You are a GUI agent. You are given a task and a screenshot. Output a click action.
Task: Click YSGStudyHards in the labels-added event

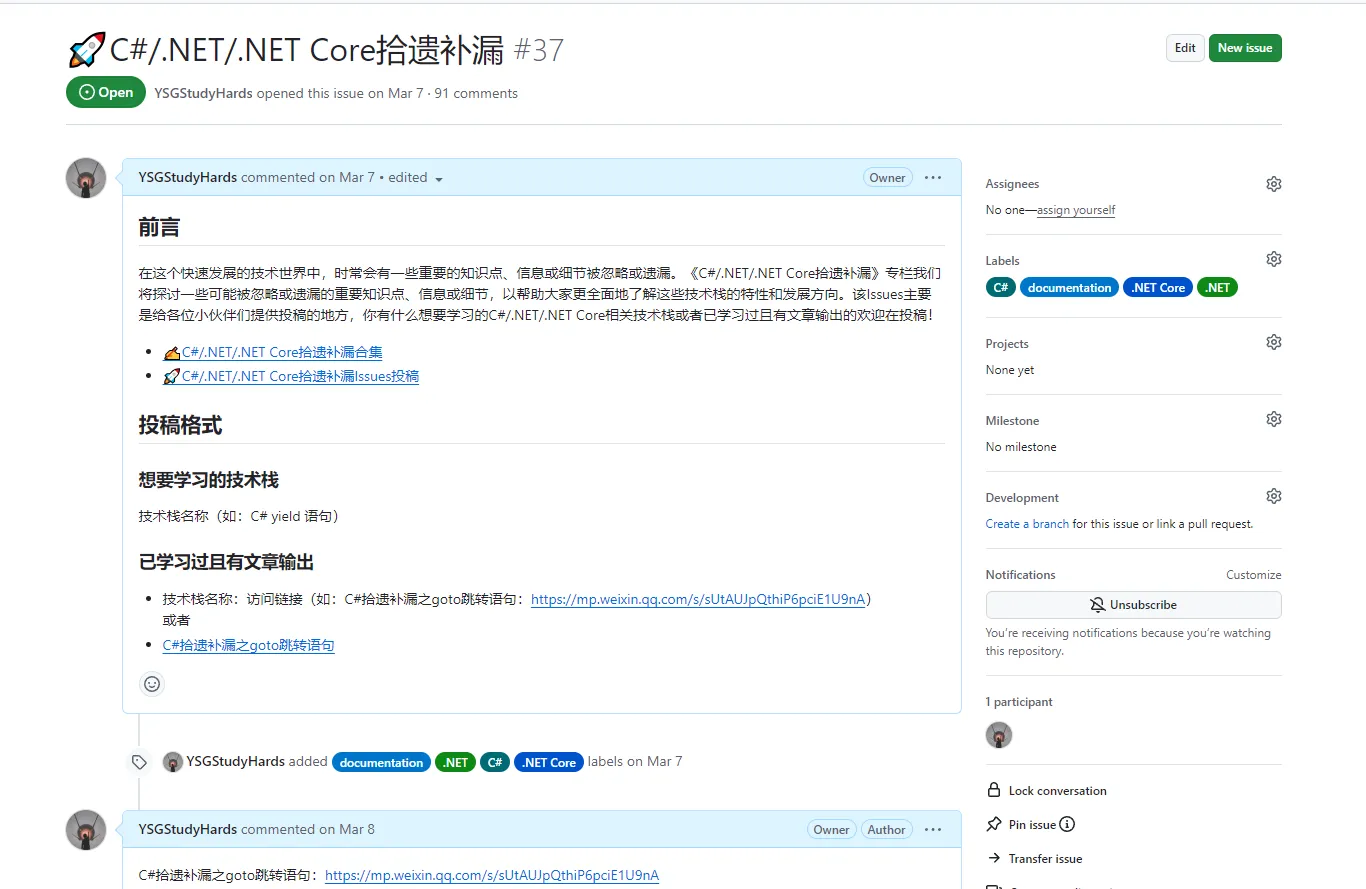tap(236, 761)
